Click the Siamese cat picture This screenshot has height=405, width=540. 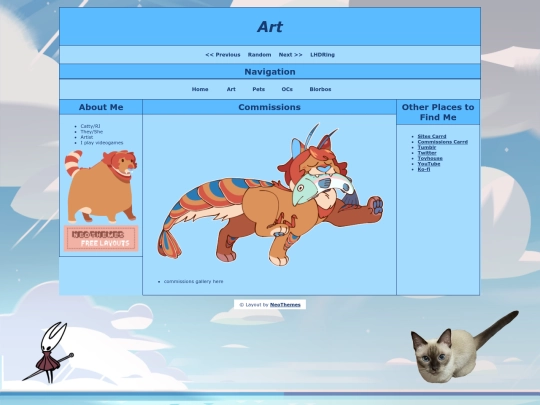465,347
